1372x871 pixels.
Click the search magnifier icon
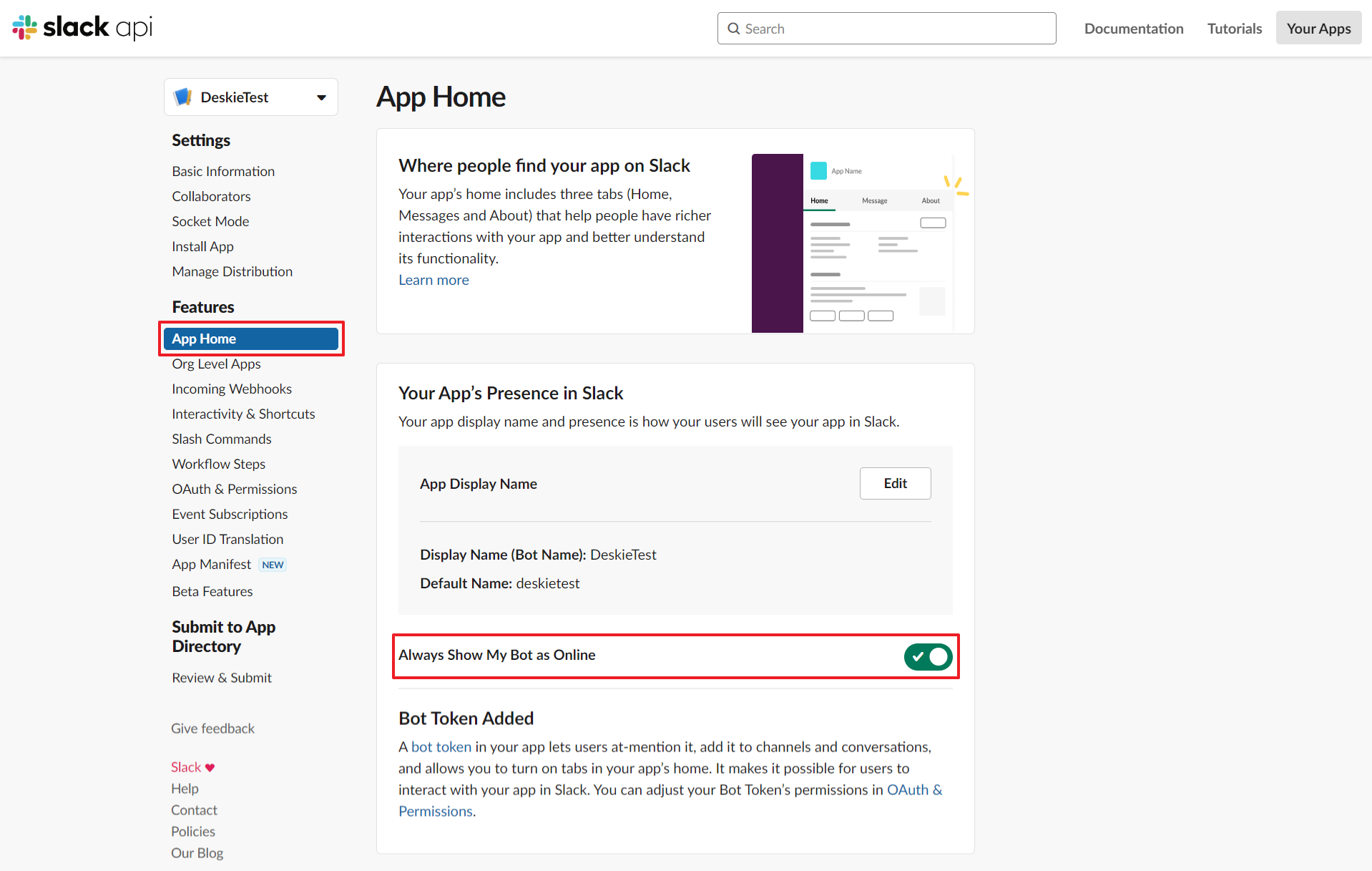[733, 29]
